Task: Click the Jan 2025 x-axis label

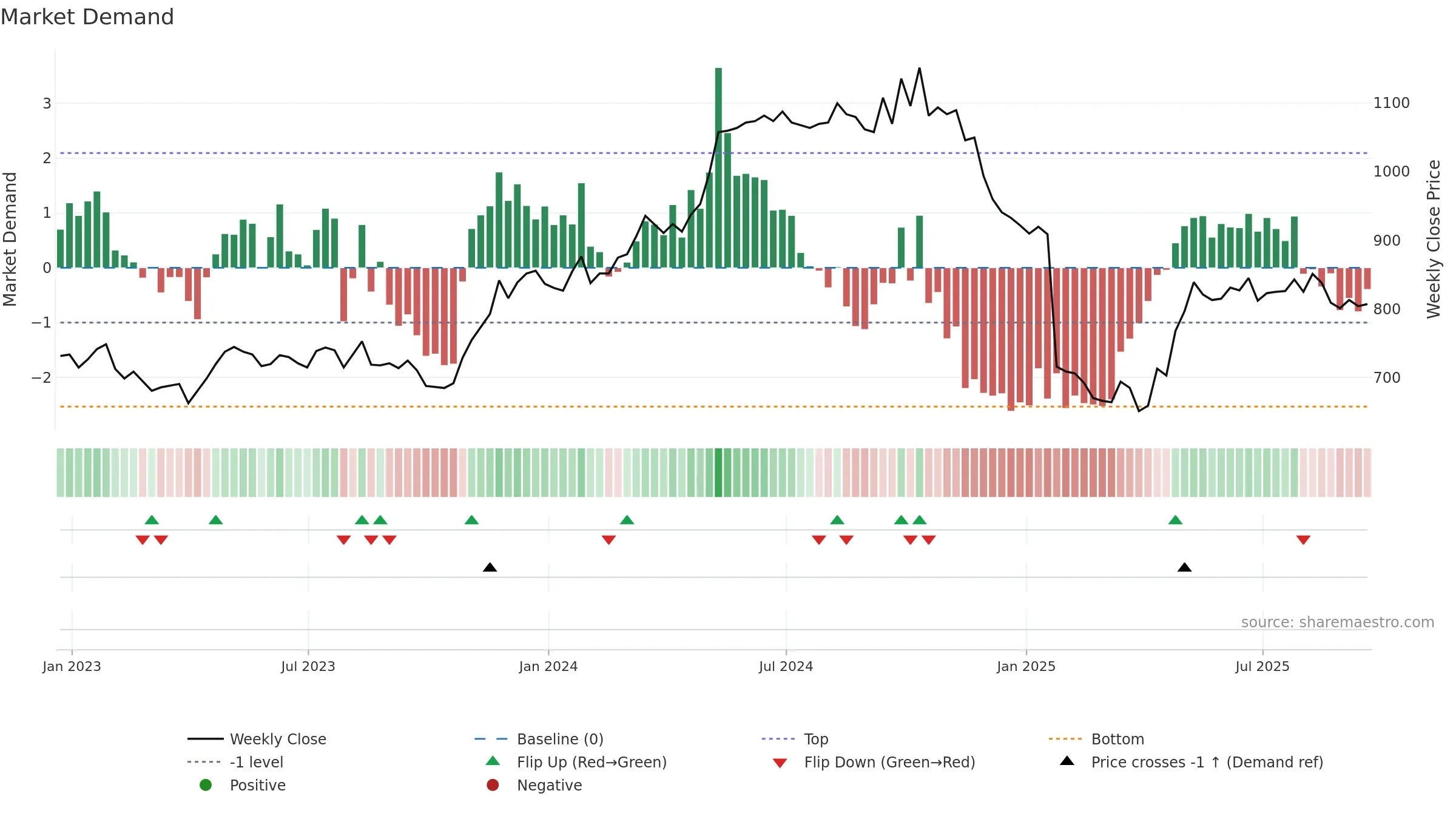Action: click(x=1026, y=667)
